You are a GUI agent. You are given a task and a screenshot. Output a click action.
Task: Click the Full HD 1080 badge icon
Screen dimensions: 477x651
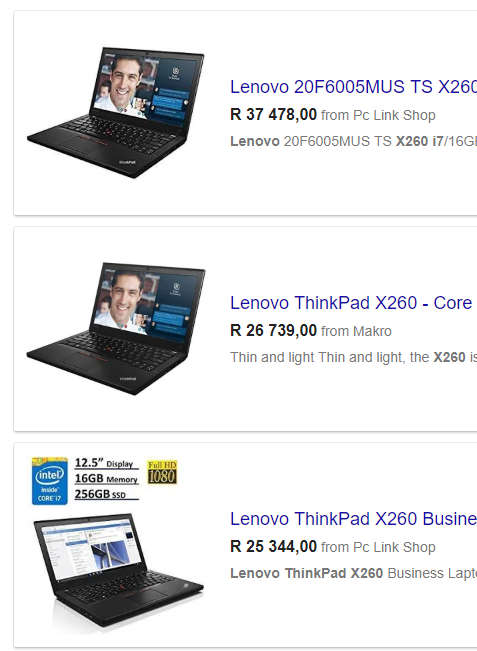162,472
